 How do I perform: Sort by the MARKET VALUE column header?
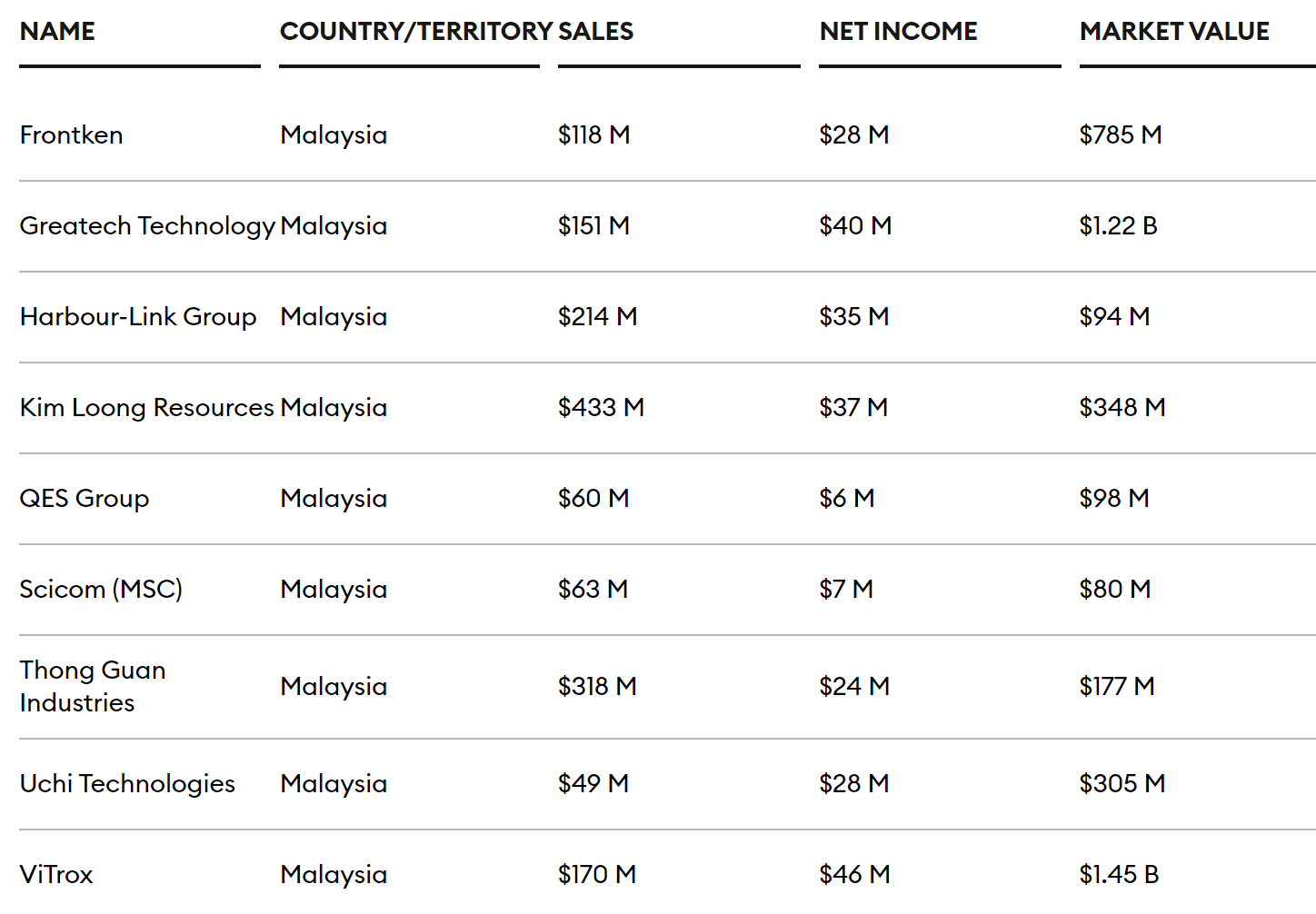(1174, 31)
